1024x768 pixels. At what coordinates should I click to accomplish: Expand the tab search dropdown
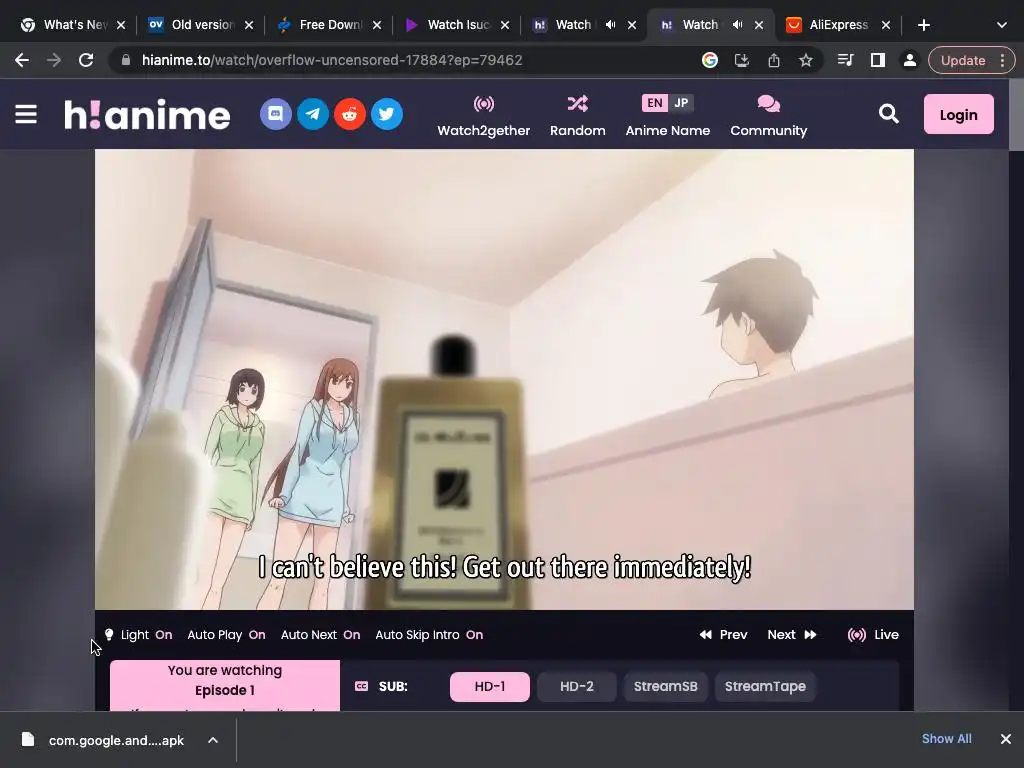point(1002,25)
